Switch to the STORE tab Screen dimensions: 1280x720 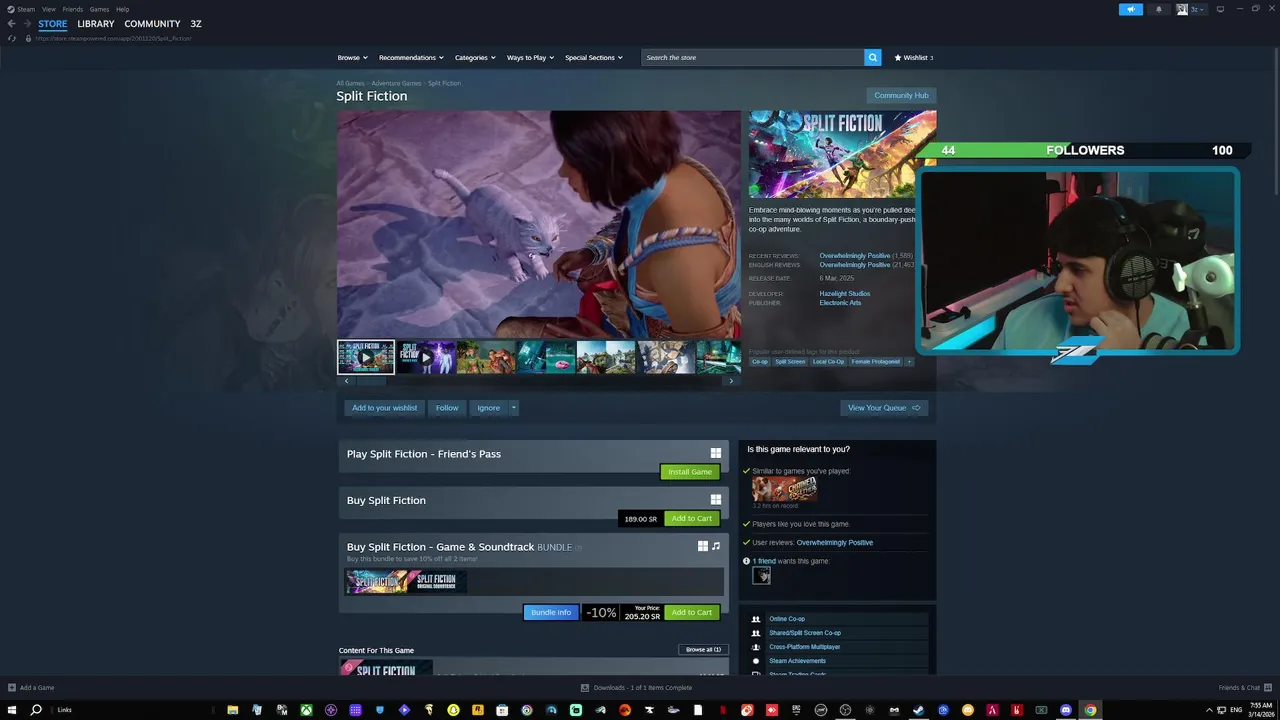point(53,24)
